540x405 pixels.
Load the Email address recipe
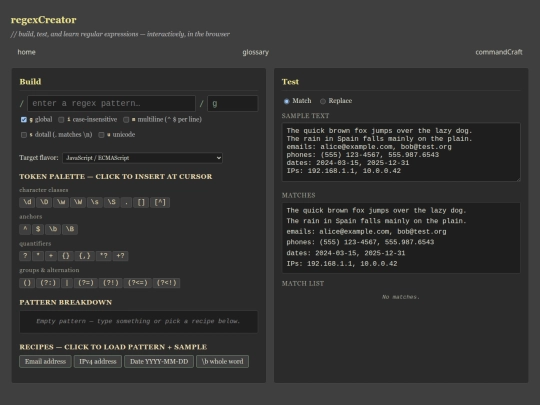45,362
